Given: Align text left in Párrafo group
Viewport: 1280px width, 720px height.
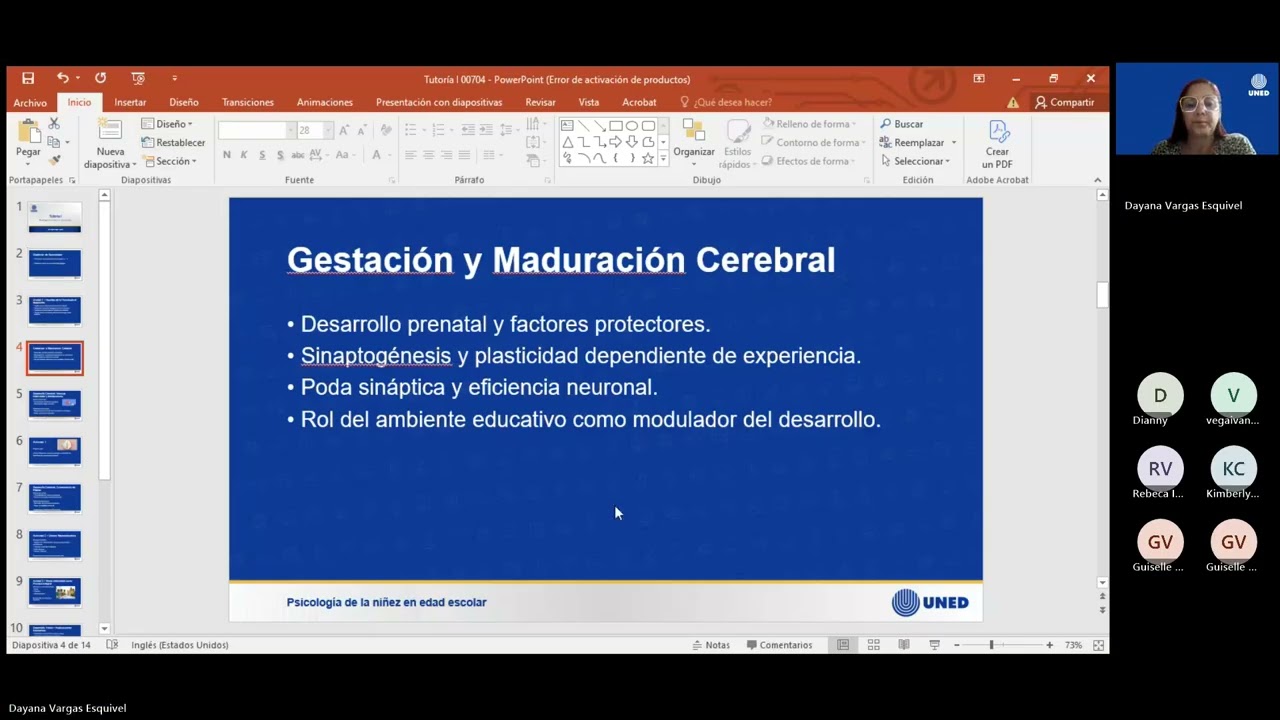Looking at the screenshot, I should click(x=410, y=155).
